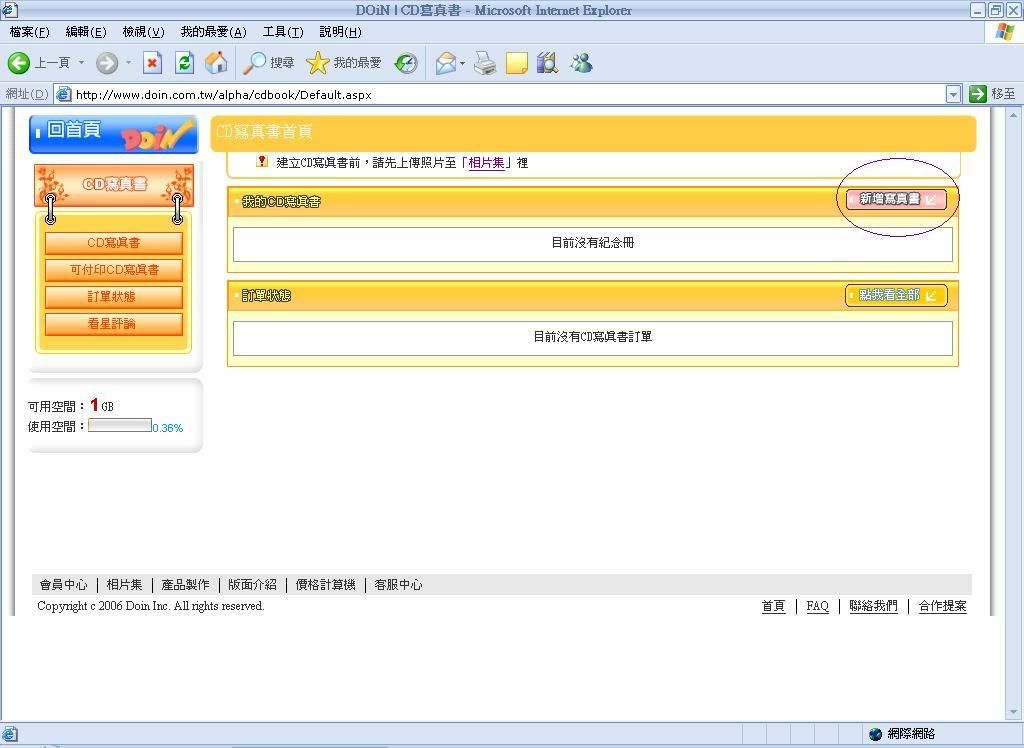Expand the address bar dropdown arrow

coord(953,94)
